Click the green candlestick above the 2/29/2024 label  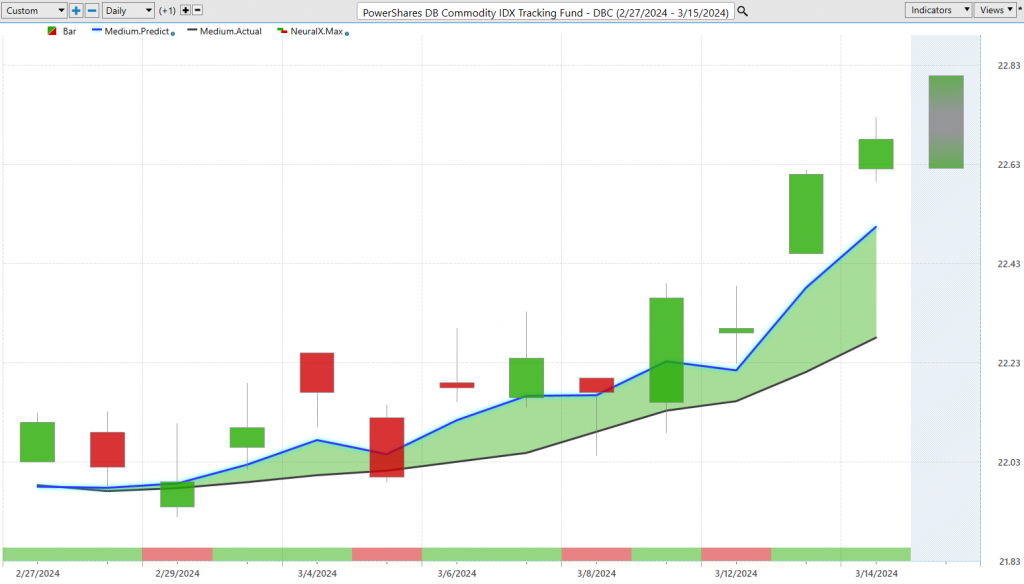point(177,495)
